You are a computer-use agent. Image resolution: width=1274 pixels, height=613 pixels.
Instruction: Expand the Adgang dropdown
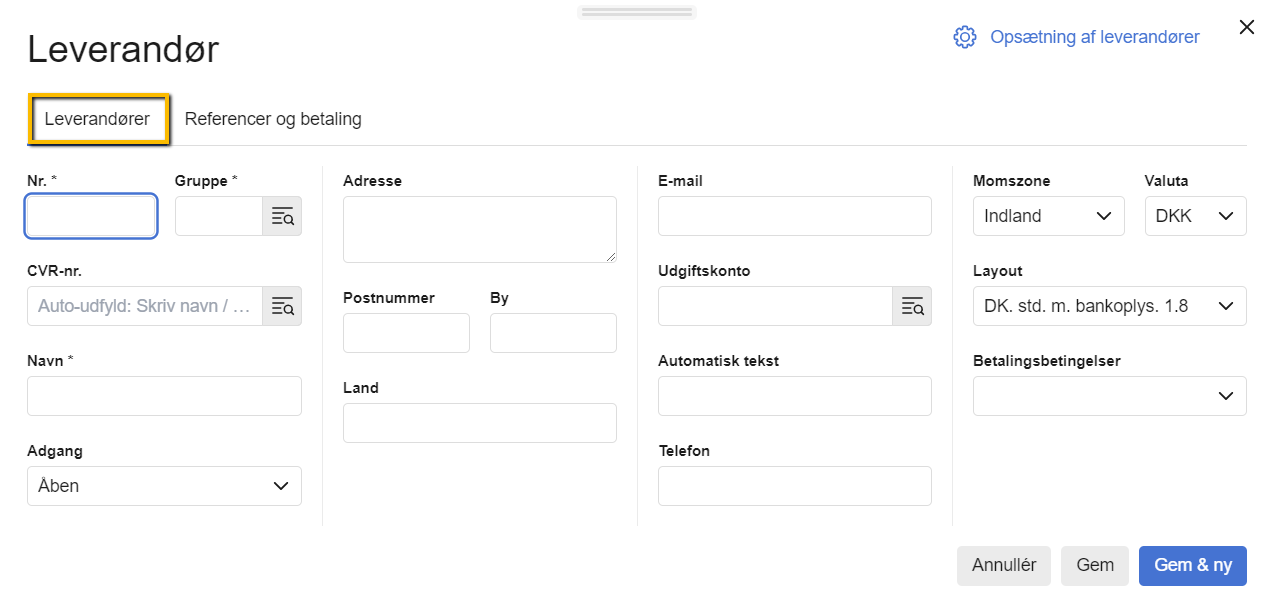[164, 486]
